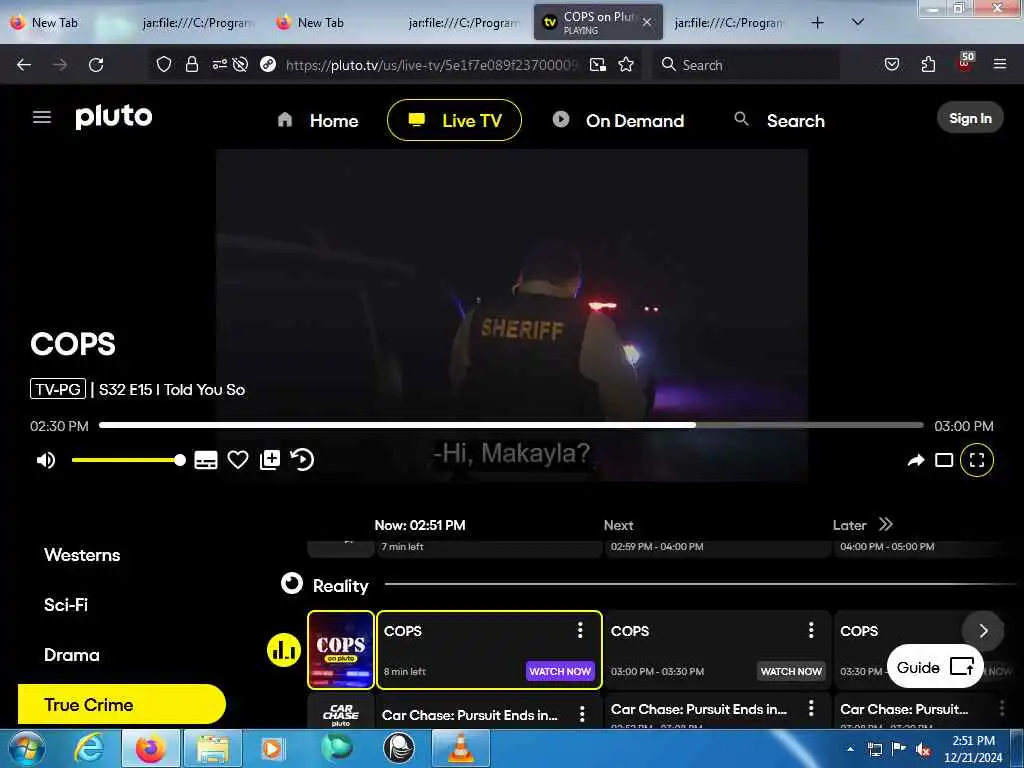Reload the Pluto page
1024x768 pixels.
tap(96, 65)
